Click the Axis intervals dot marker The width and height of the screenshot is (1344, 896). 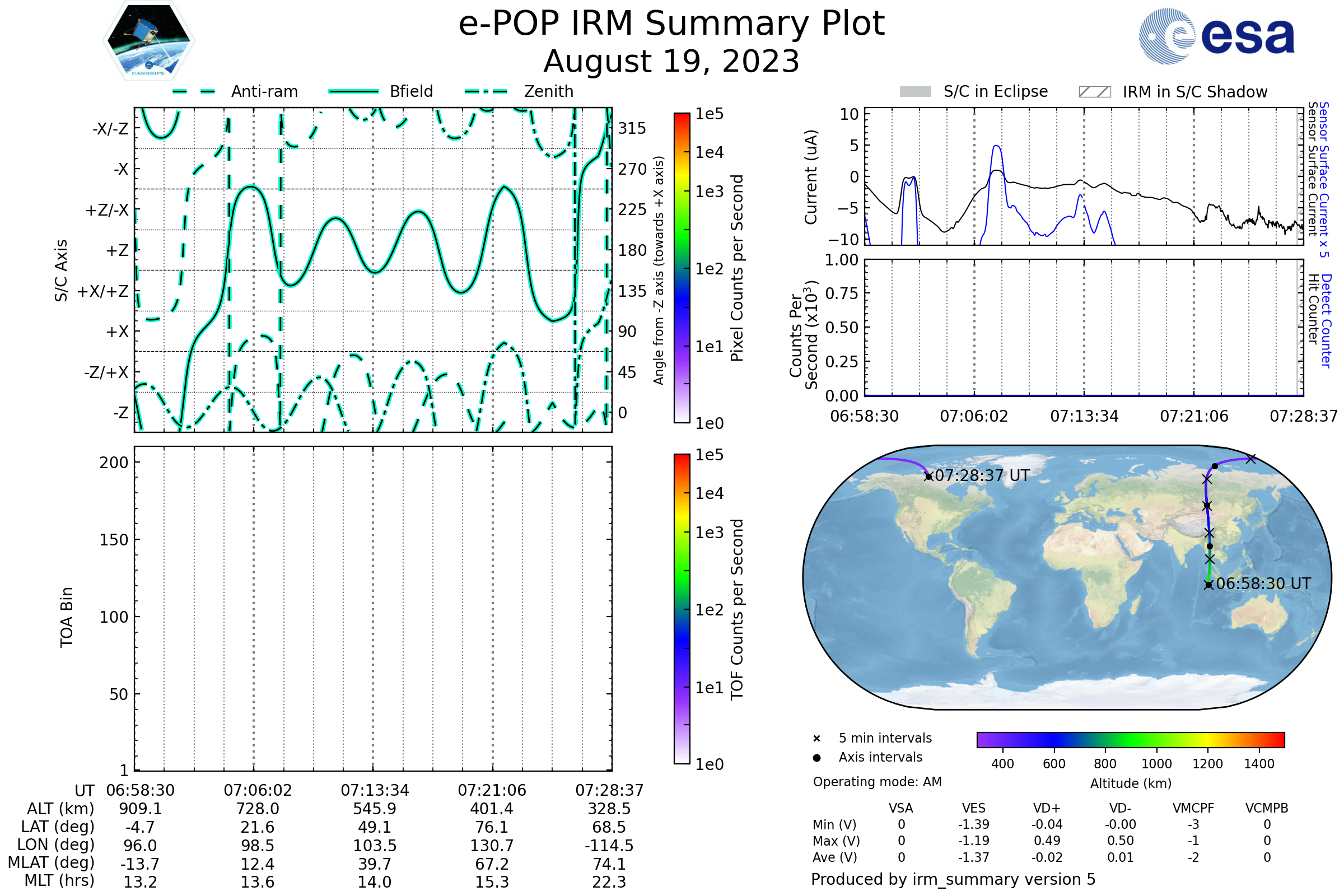pos(816,758)
